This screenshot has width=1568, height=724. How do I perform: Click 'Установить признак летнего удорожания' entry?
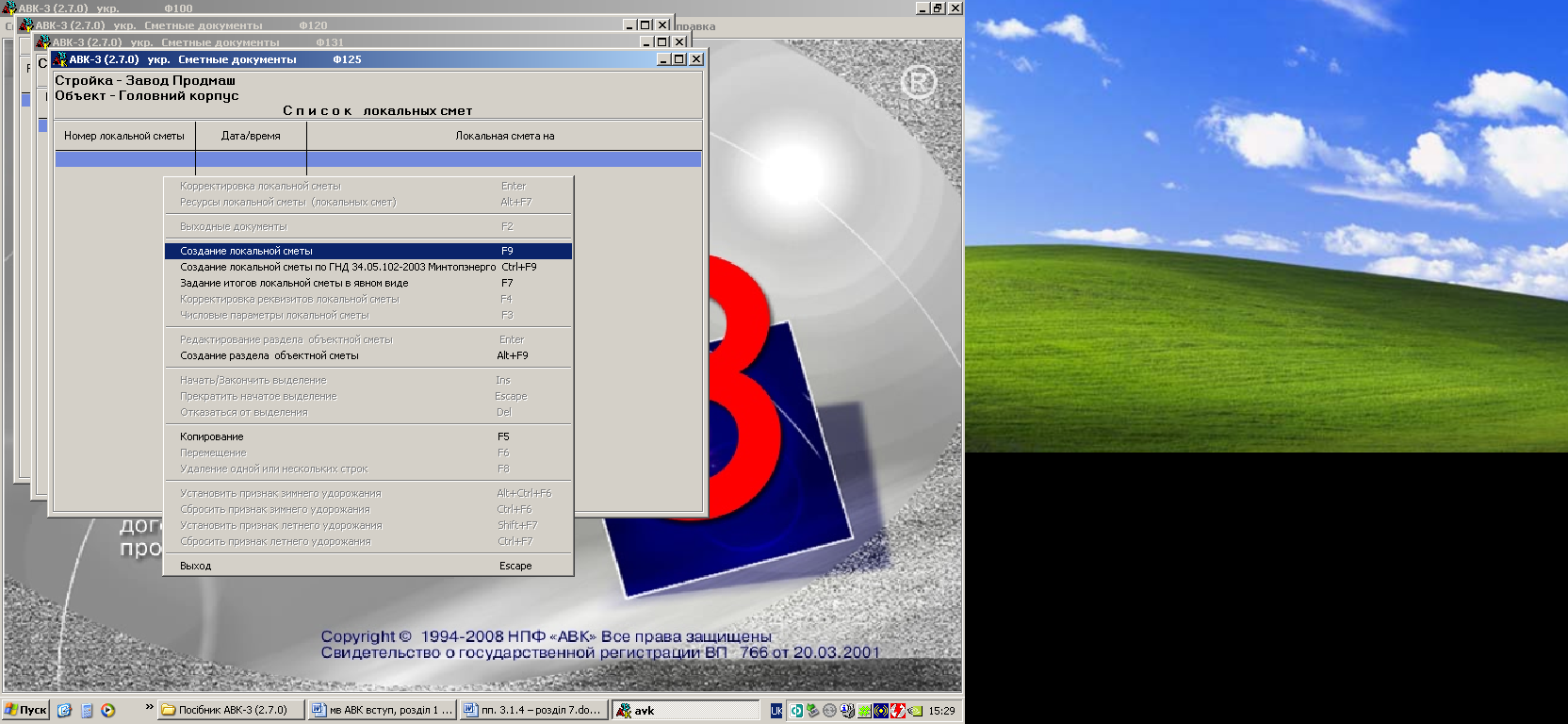(x=367, y=525)
